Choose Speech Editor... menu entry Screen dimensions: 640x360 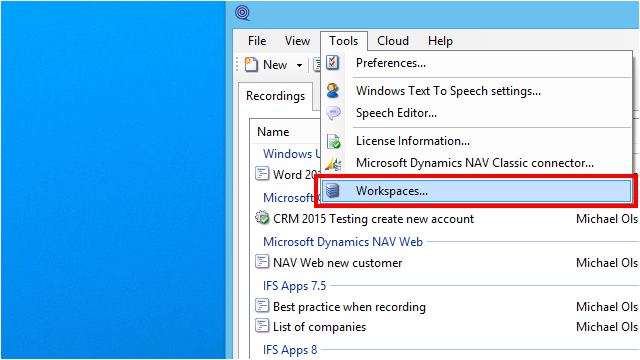476,113
